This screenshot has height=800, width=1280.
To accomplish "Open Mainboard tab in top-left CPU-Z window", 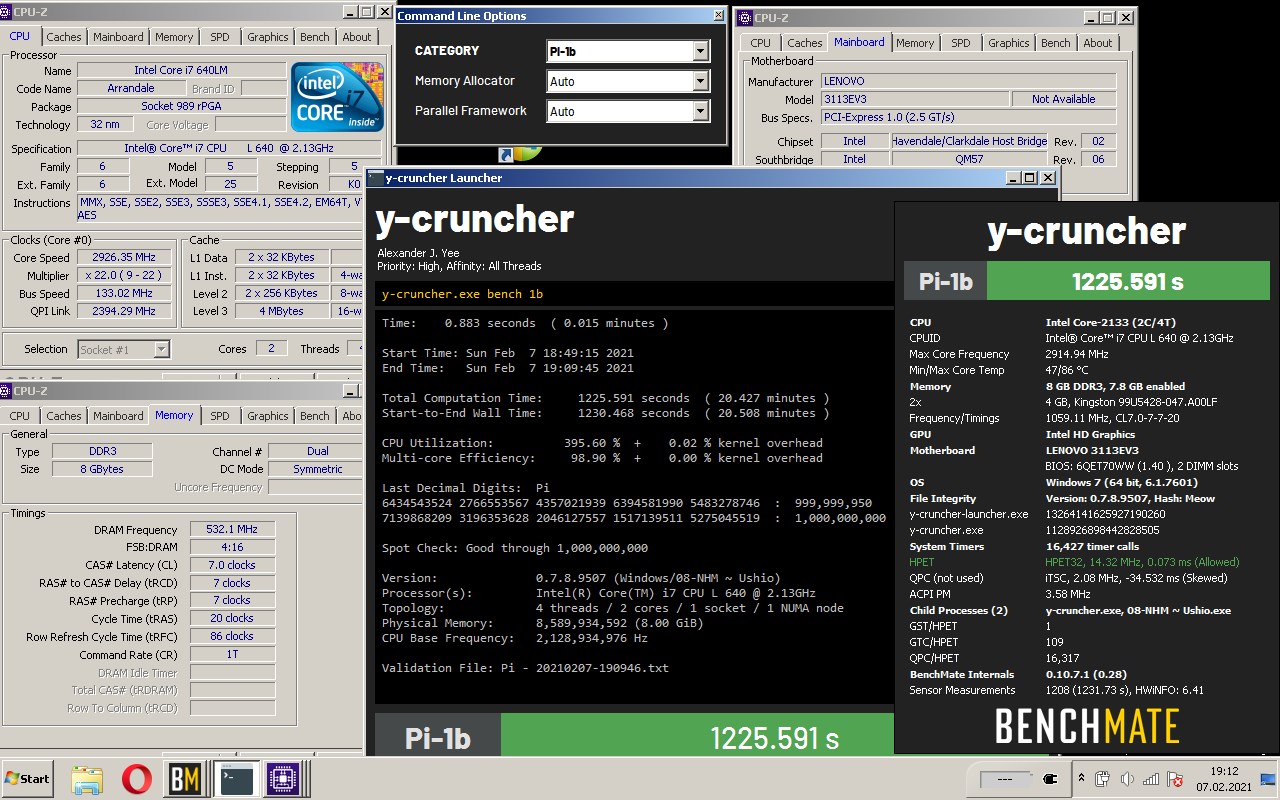I will click(x=118, y=37).
